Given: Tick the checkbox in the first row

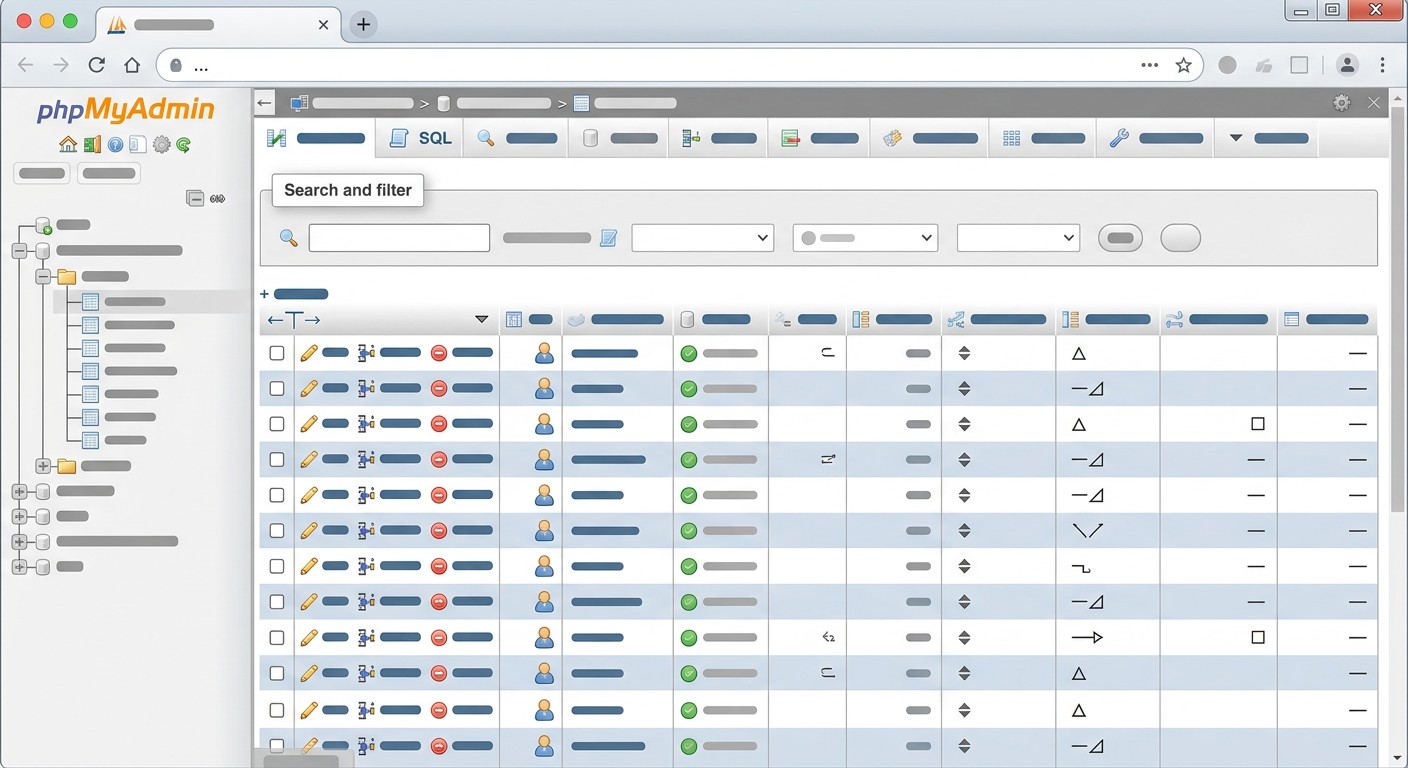Looking at the screenshot, I should (x=277, y=353).
